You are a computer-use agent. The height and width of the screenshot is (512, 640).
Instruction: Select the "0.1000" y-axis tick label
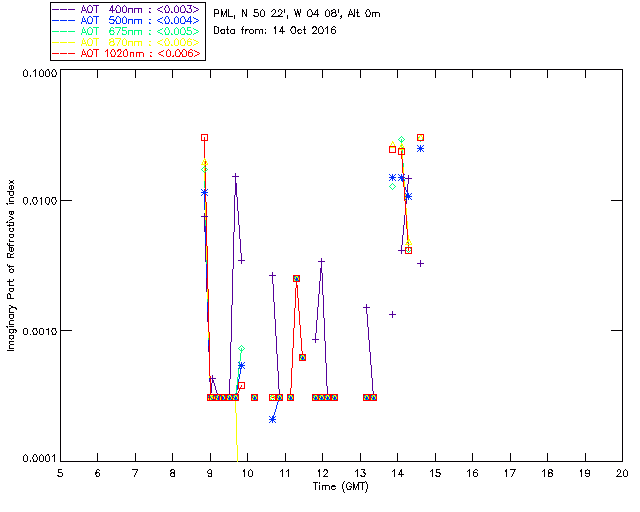(40, 73)
